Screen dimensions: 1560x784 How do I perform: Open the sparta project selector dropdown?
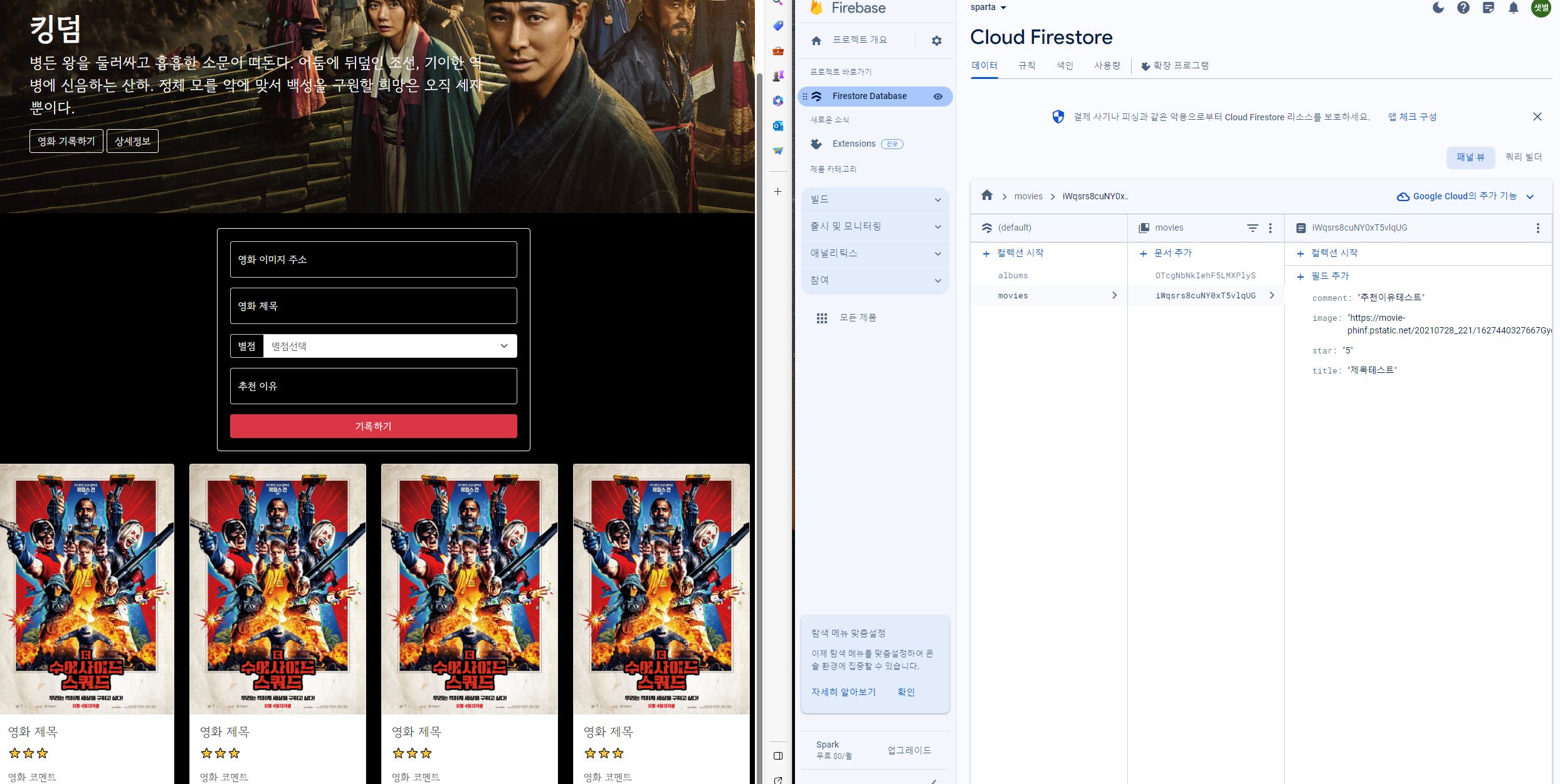click(988, 8)
